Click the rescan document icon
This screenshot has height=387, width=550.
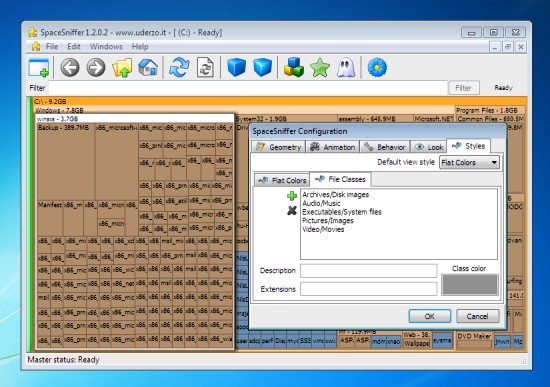(205, 67)
